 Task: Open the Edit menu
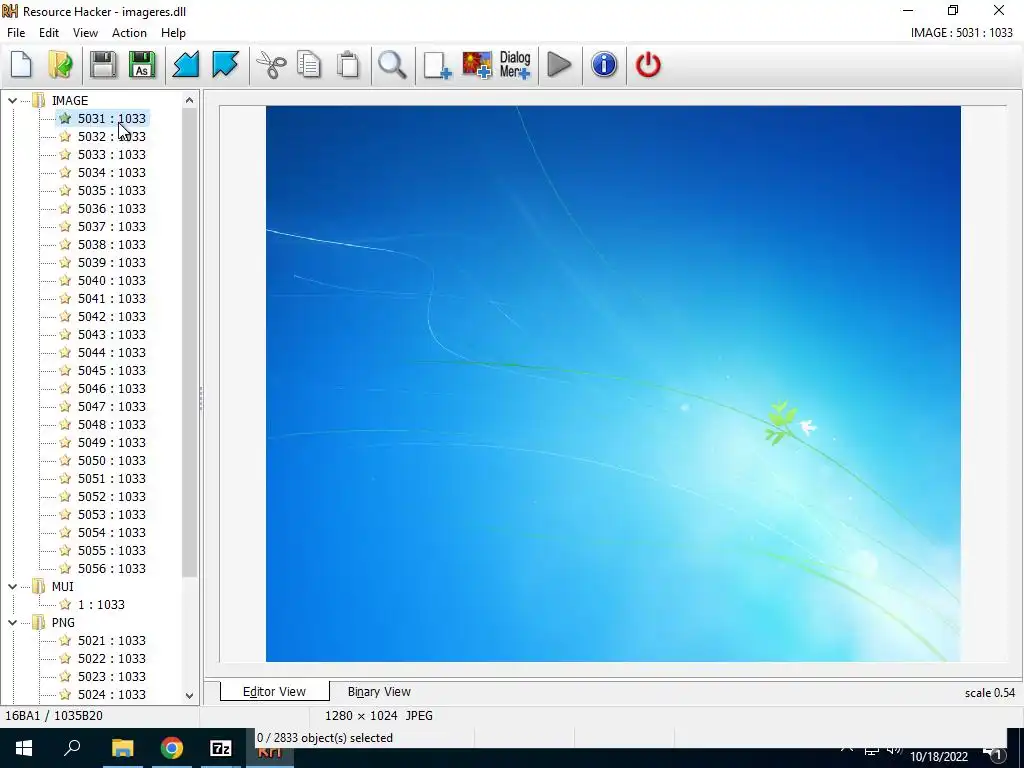(x=49, y=33)
